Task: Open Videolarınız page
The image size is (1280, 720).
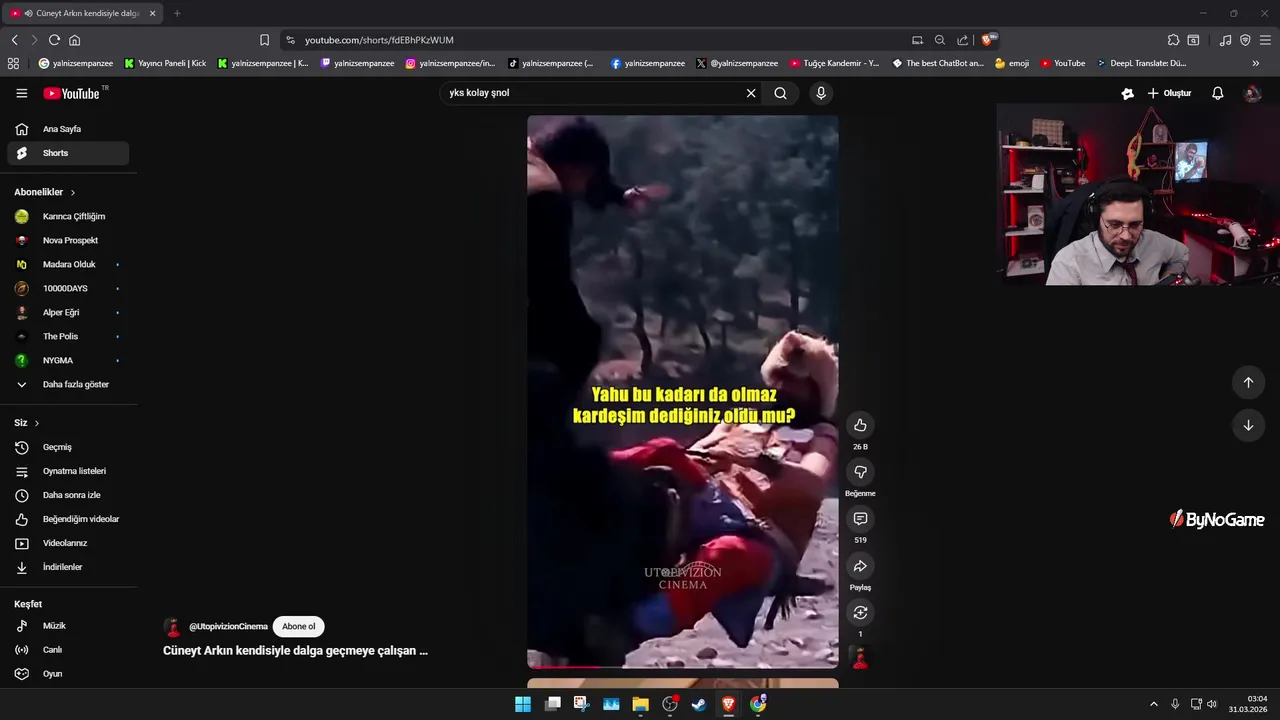Action: pyautogui.click(x=68, y=543)
